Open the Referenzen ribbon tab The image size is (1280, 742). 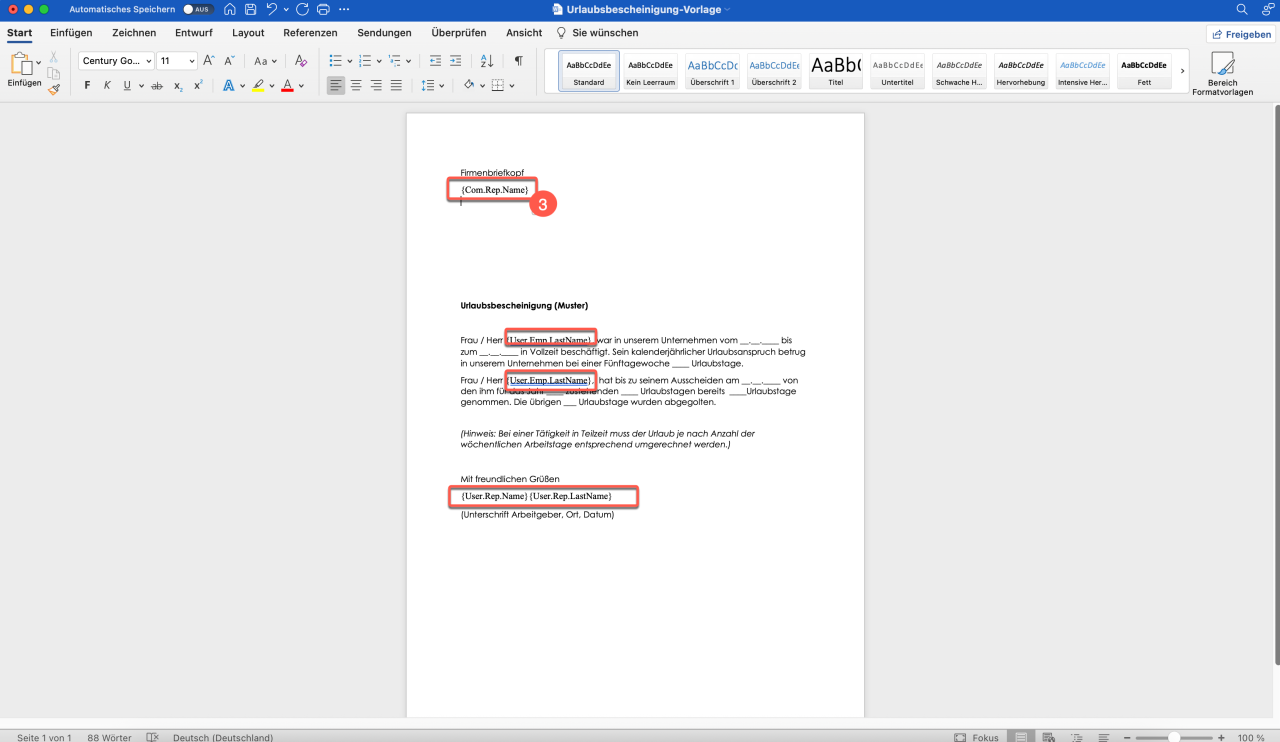310,33
